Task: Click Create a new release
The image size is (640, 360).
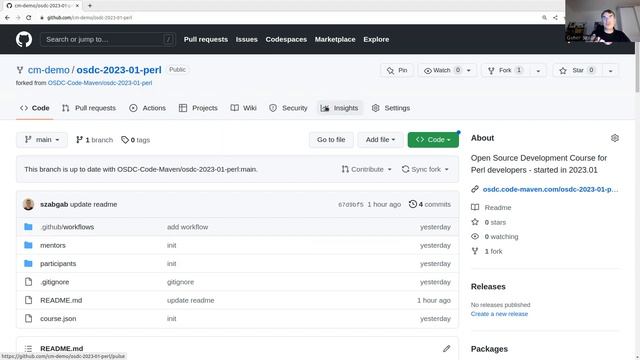Action: point(499,314)
